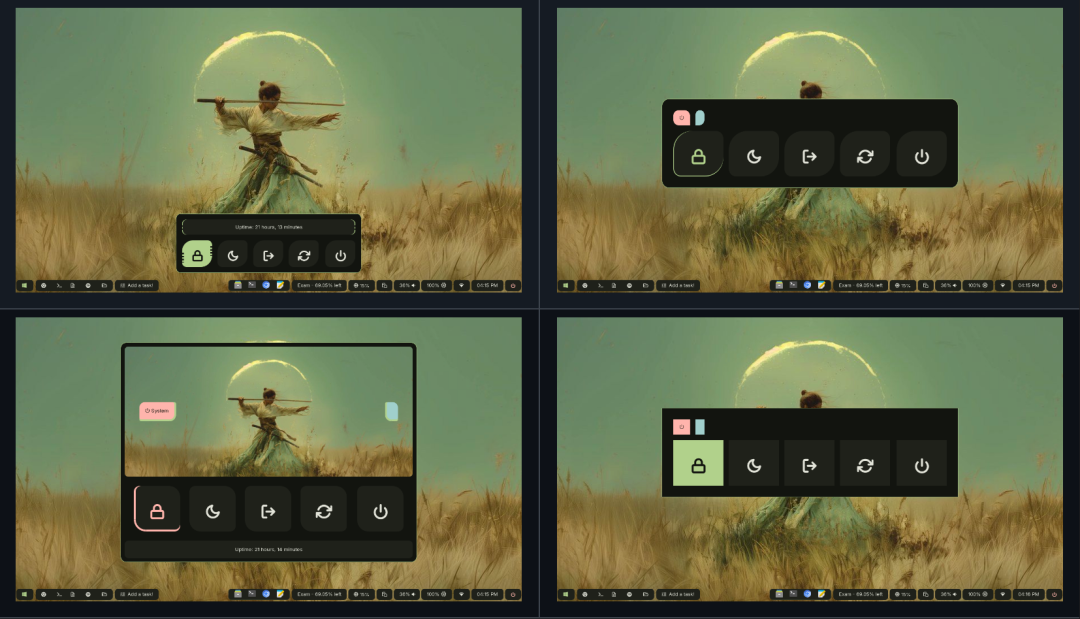1080x619 pixels.
Task: Select the moon sleep icon in the compact power menu with uptime bar
Action: 233,255
